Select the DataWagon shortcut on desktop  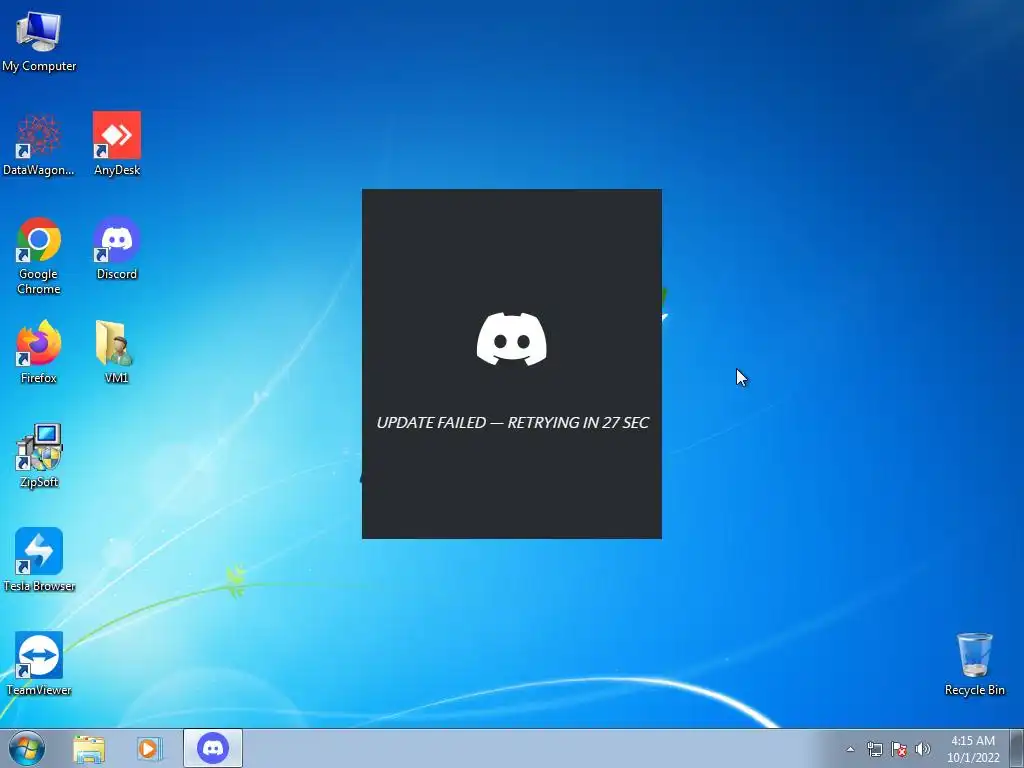tap(39, 145)
